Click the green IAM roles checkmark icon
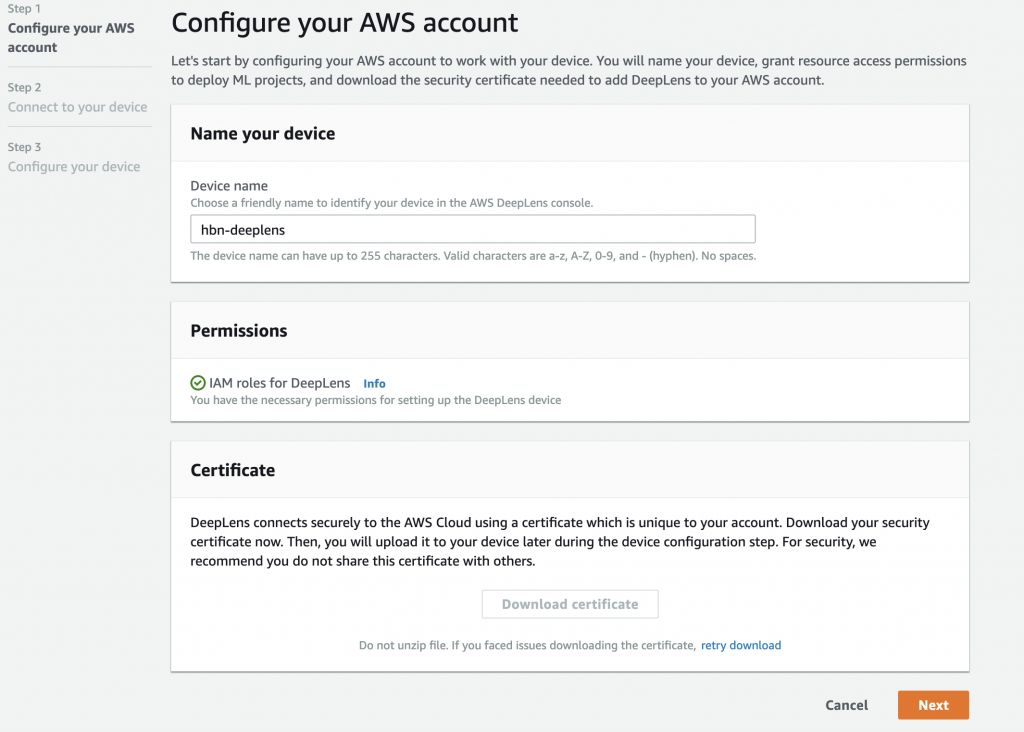Screen dimensions: 1024x732 [x=198, y=383]
